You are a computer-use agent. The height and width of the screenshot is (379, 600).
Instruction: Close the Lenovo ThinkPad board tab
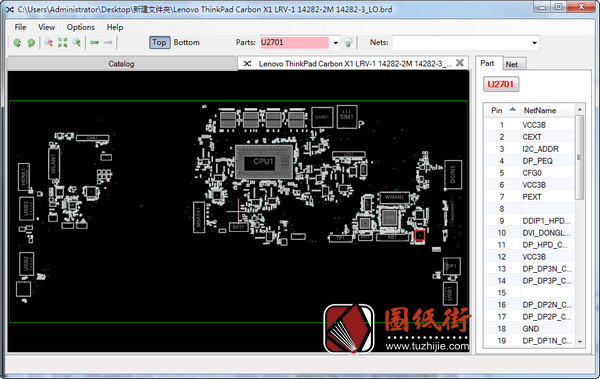(x=460, y=63)
